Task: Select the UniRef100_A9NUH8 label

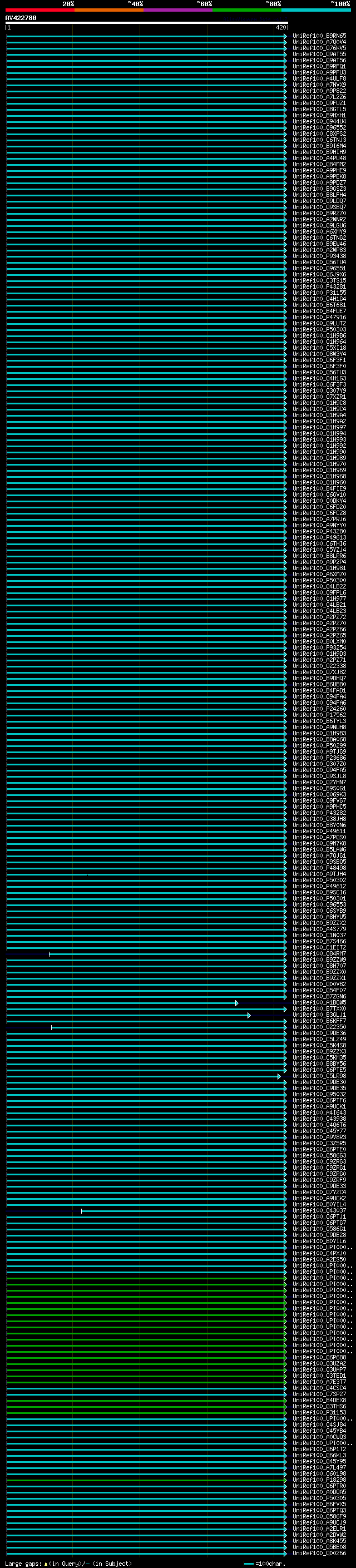Action: click(x=319, y=728)
